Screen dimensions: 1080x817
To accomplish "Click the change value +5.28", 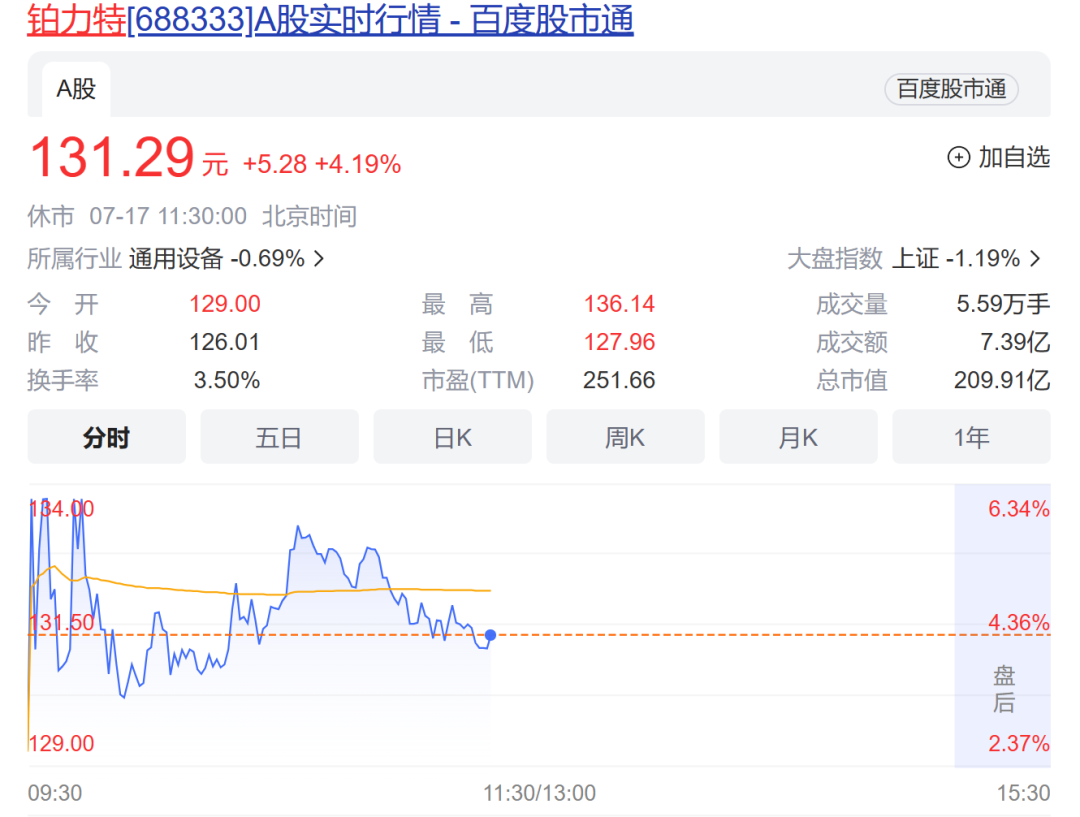I will [x=275, y=164].
